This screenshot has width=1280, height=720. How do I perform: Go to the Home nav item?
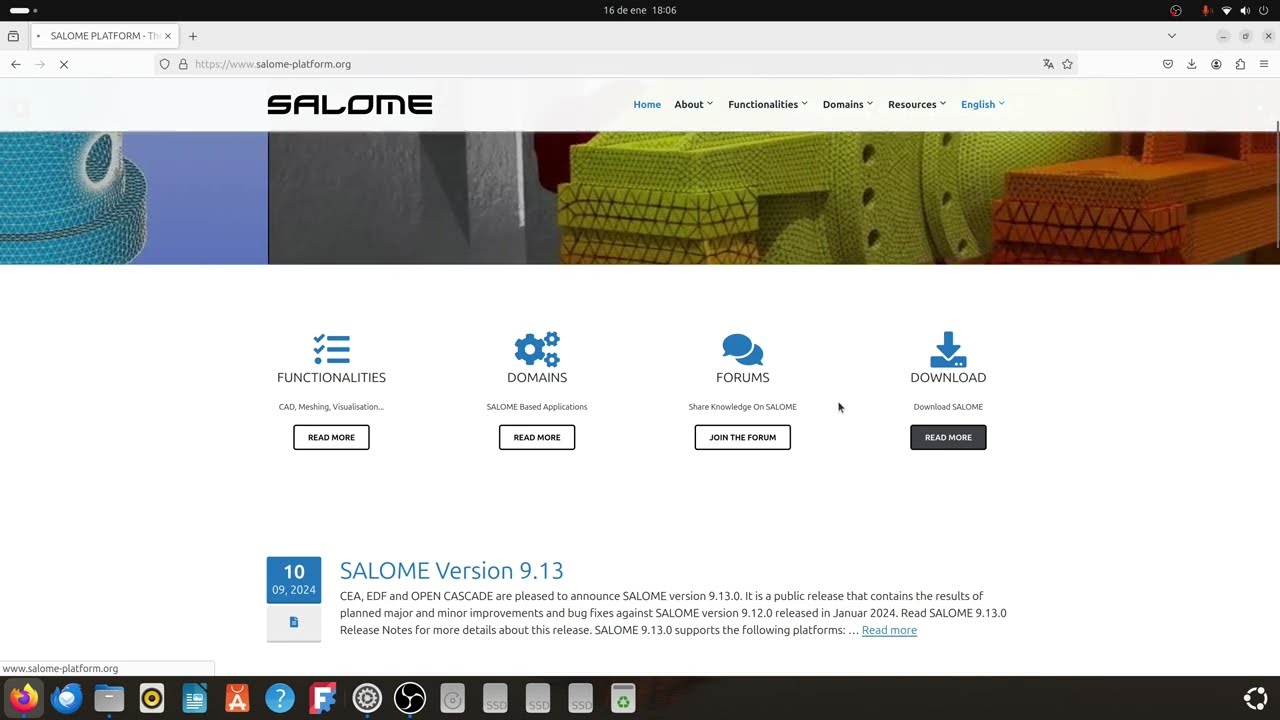pyautogui.click(x=647, y=104)
